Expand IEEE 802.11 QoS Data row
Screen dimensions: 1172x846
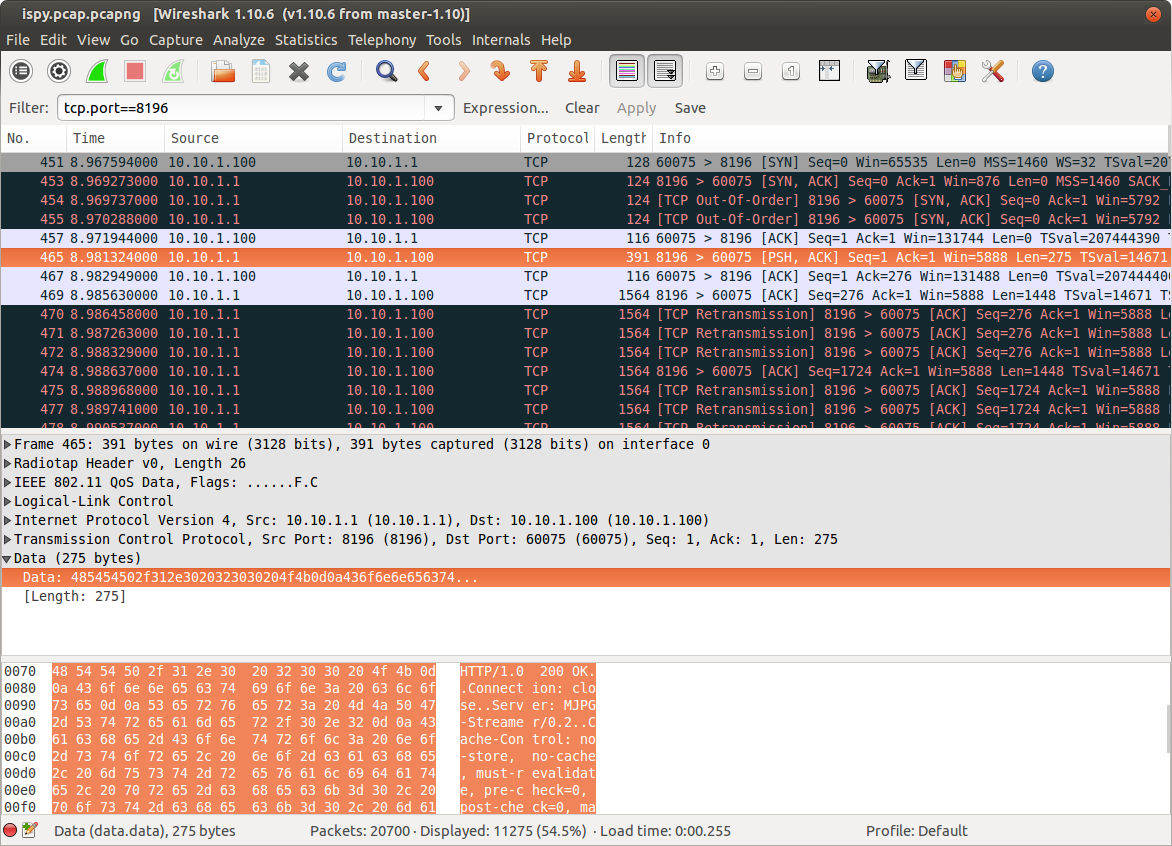click(7, 483)
